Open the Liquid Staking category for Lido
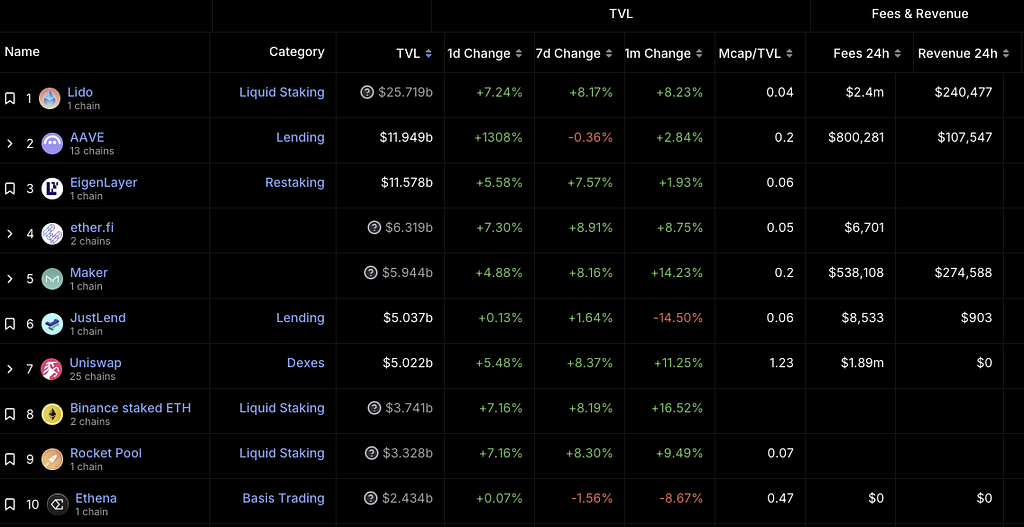 [281, 92]
